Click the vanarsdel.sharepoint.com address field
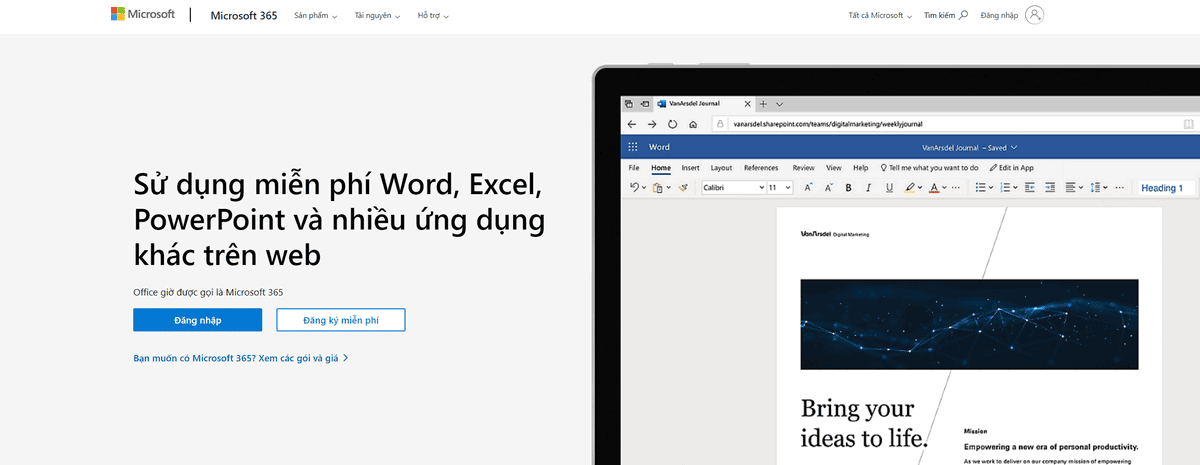The image size is (1200, 465). coord(954,124)
